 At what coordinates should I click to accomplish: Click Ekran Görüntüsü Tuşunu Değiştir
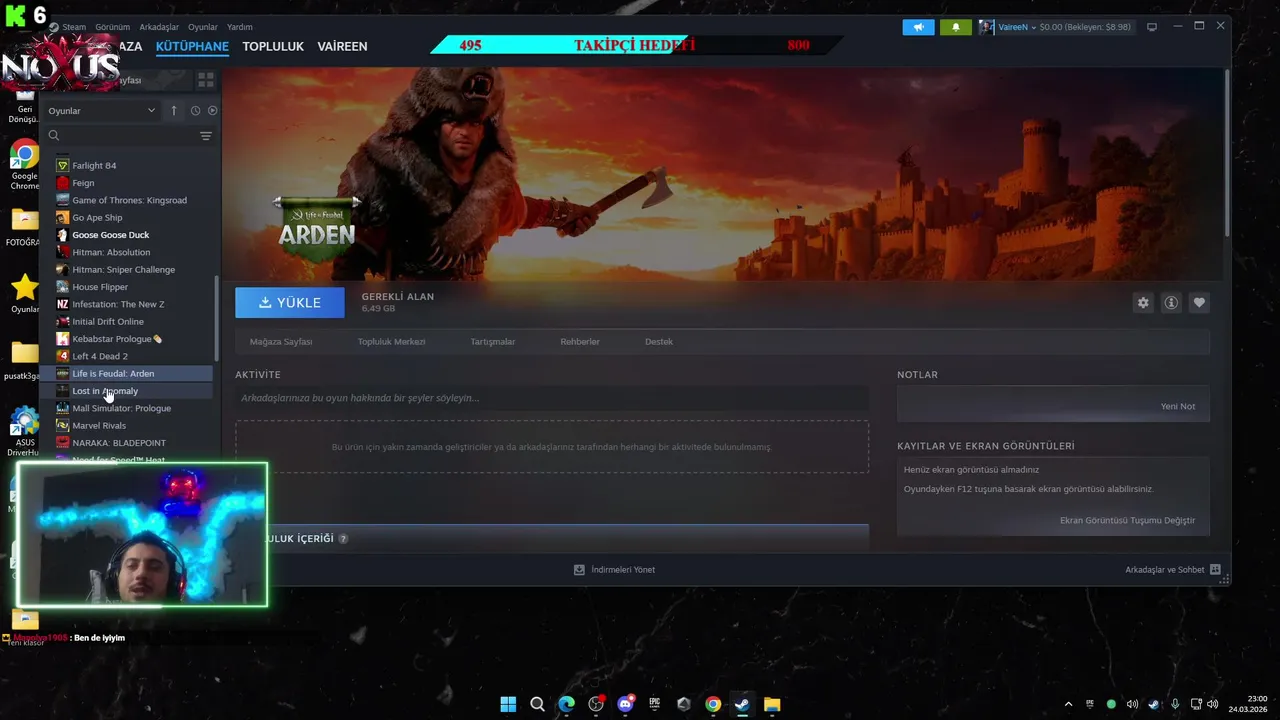tap(1127, 520)
